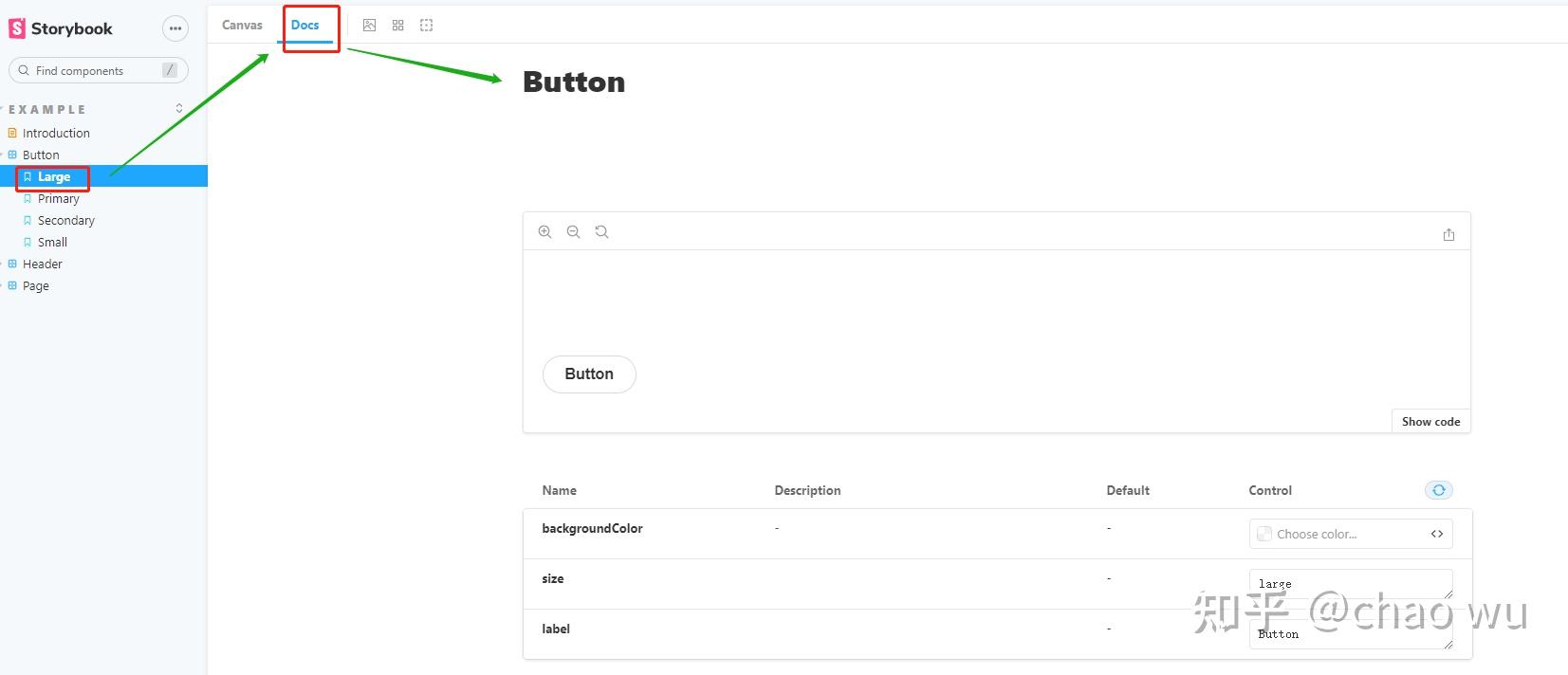1568x675 pixels.
Task: Open the Primary story in the sidebar
Action: (58, 198)
